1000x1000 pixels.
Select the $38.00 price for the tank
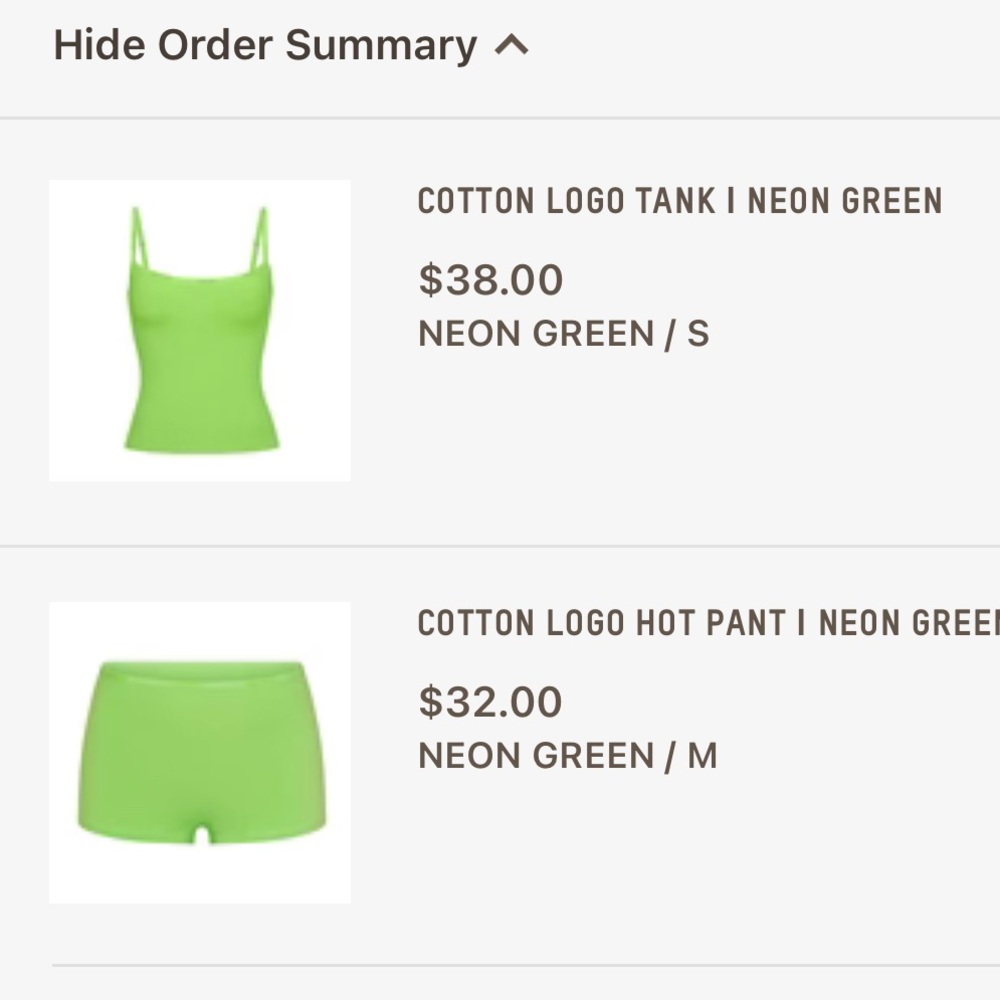pyautogui.click(x=491, y=279)
